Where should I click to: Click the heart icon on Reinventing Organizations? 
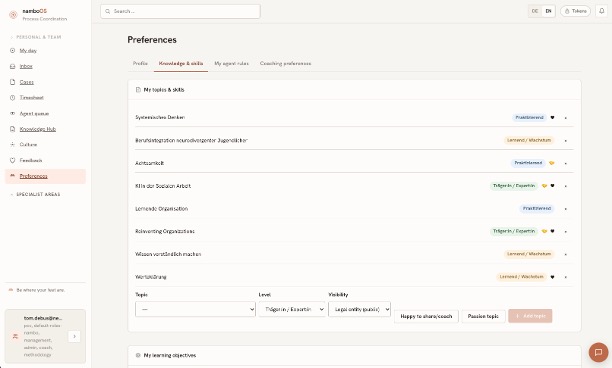pyautogui.click(x=552, y=231)
